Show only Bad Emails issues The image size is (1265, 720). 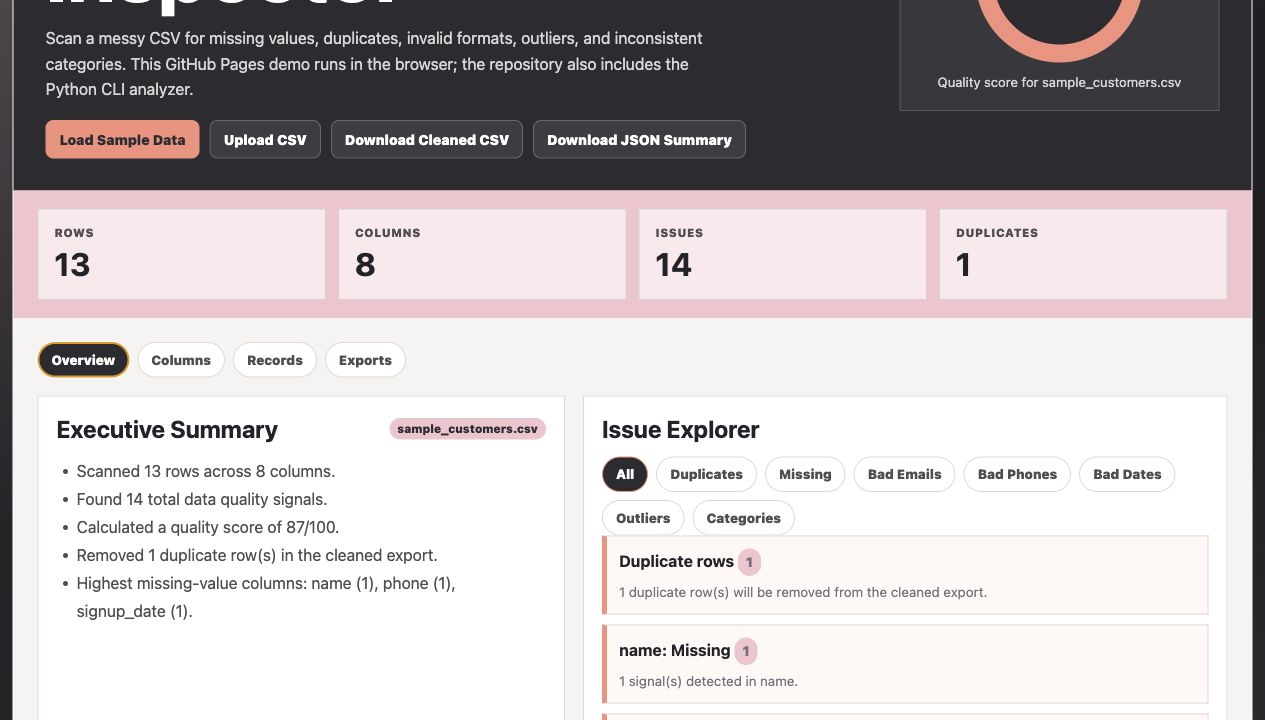[x=905, y=474]
